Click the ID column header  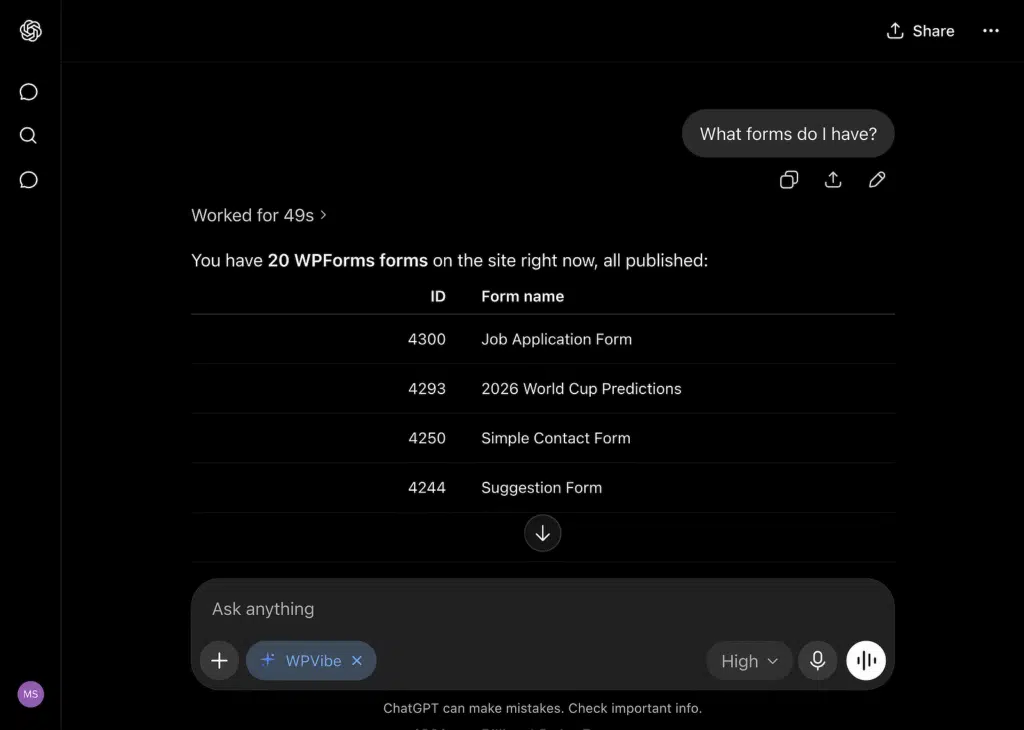438,296
